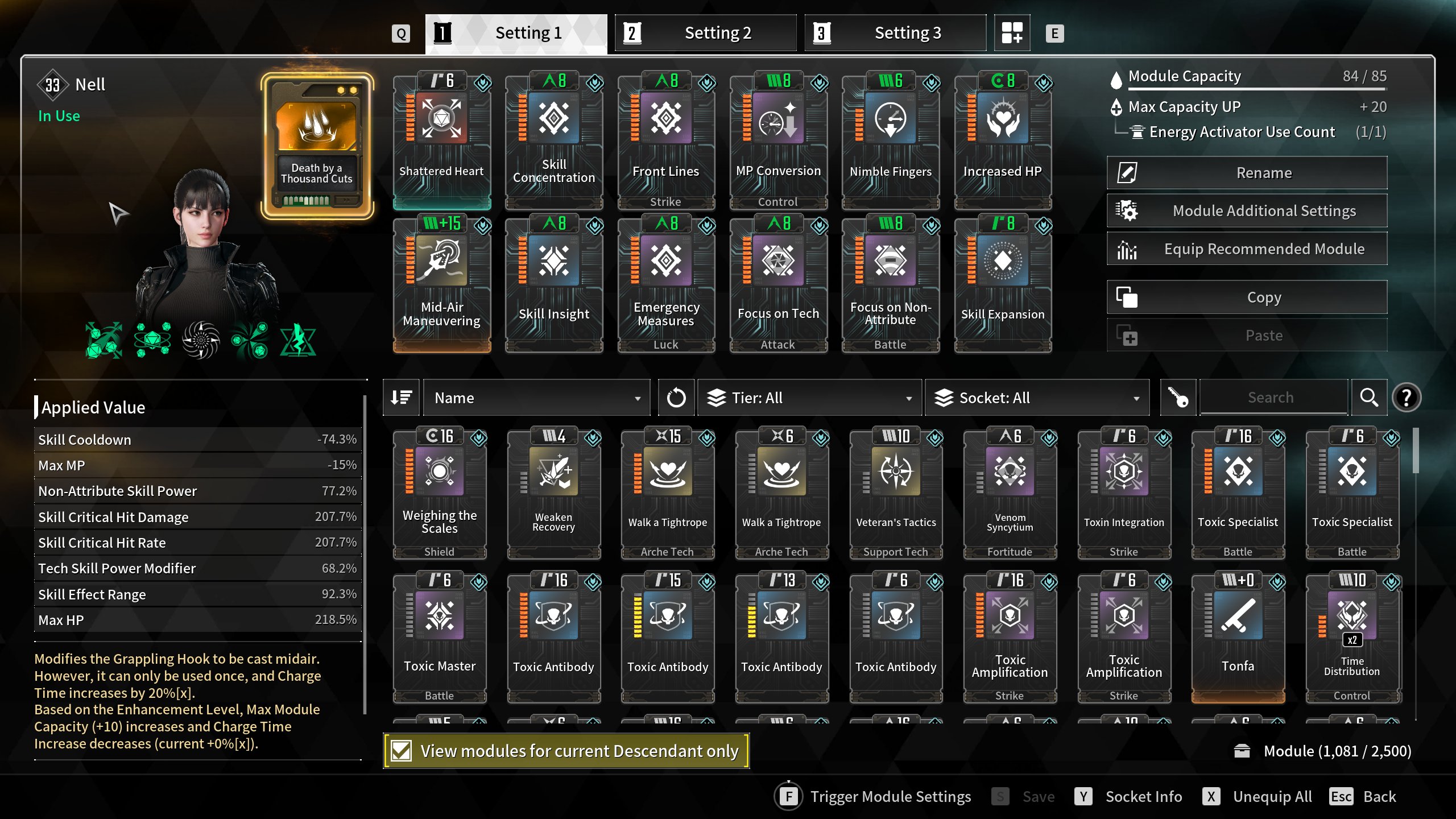The height and width of the screenshot is (819, 1456).
Task: Click the Death by a Thousand Cuts card
Action: pyautogui.click(x=317, y=146)
